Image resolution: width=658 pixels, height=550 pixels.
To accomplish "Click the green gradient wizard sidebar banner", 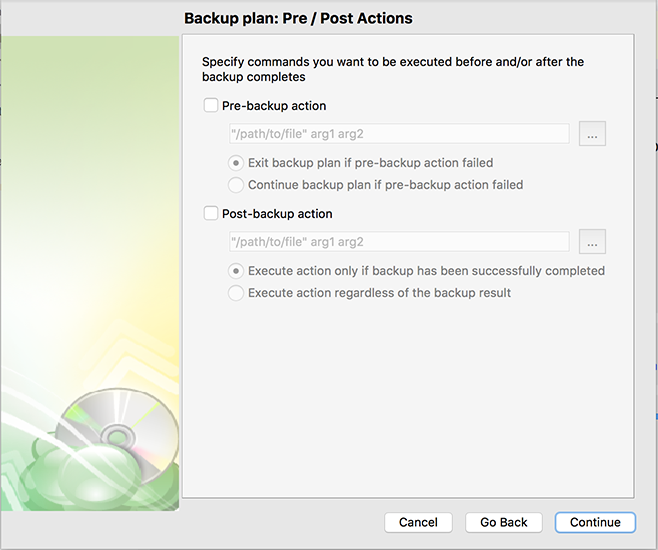I will click(x=90, y=273).
